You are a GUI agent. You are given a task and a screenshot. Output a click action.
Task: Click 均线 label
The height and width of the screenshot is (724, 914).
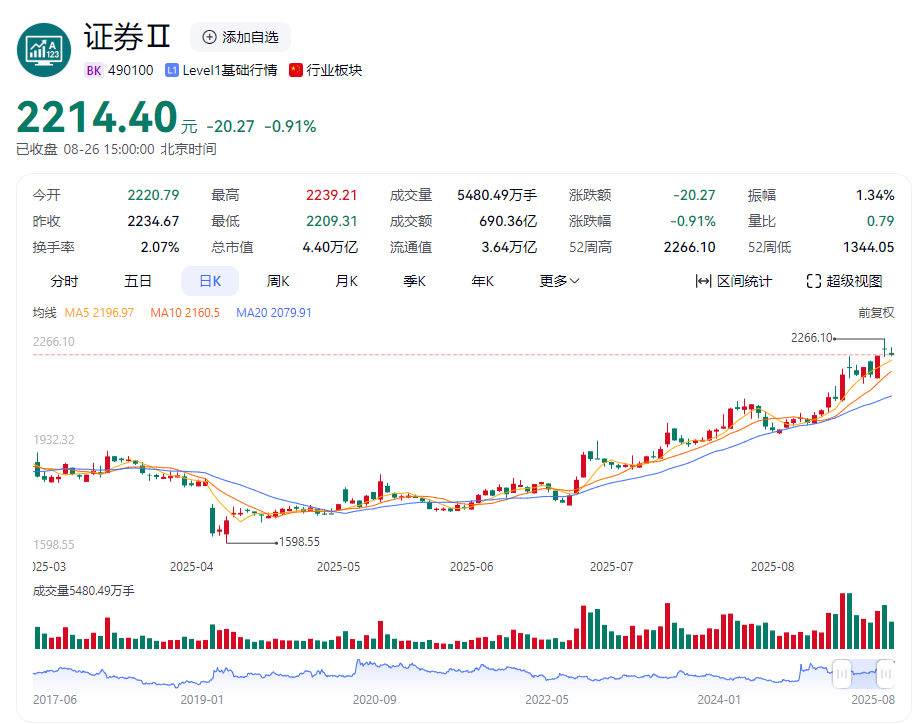pos(44,313)
